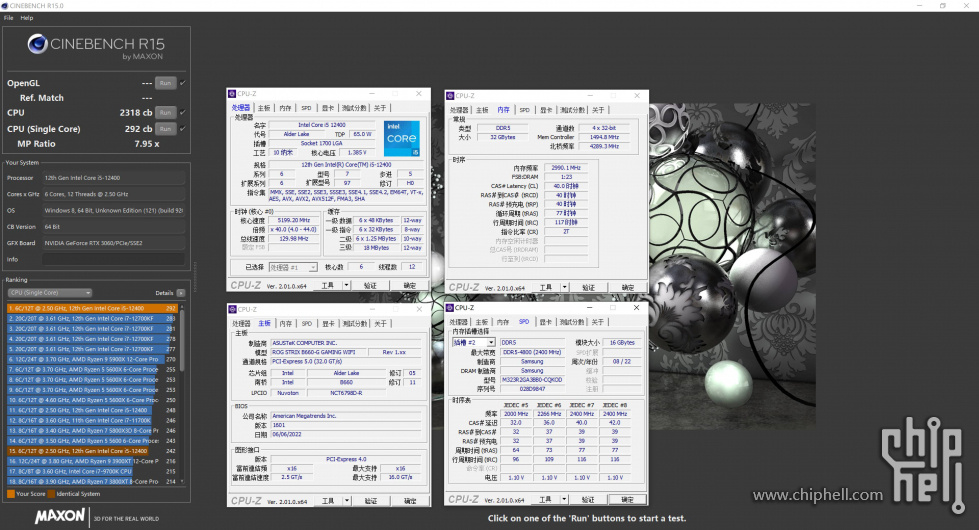Click 工具 button in CPU-Z SPD window

coord(546,499)
